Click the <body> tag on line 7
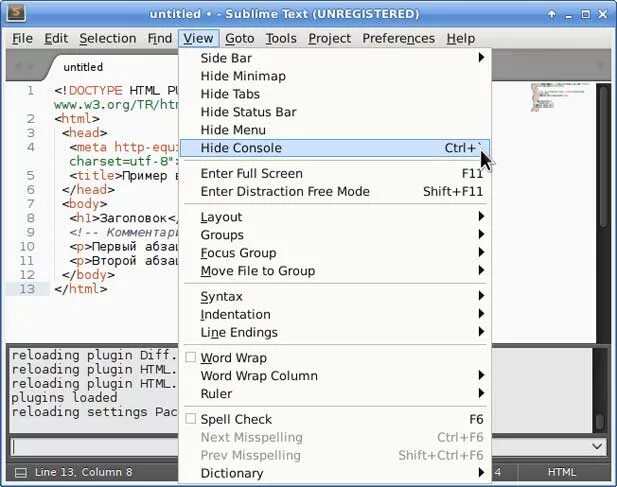 pyautogui.click(x=85, y=204)
